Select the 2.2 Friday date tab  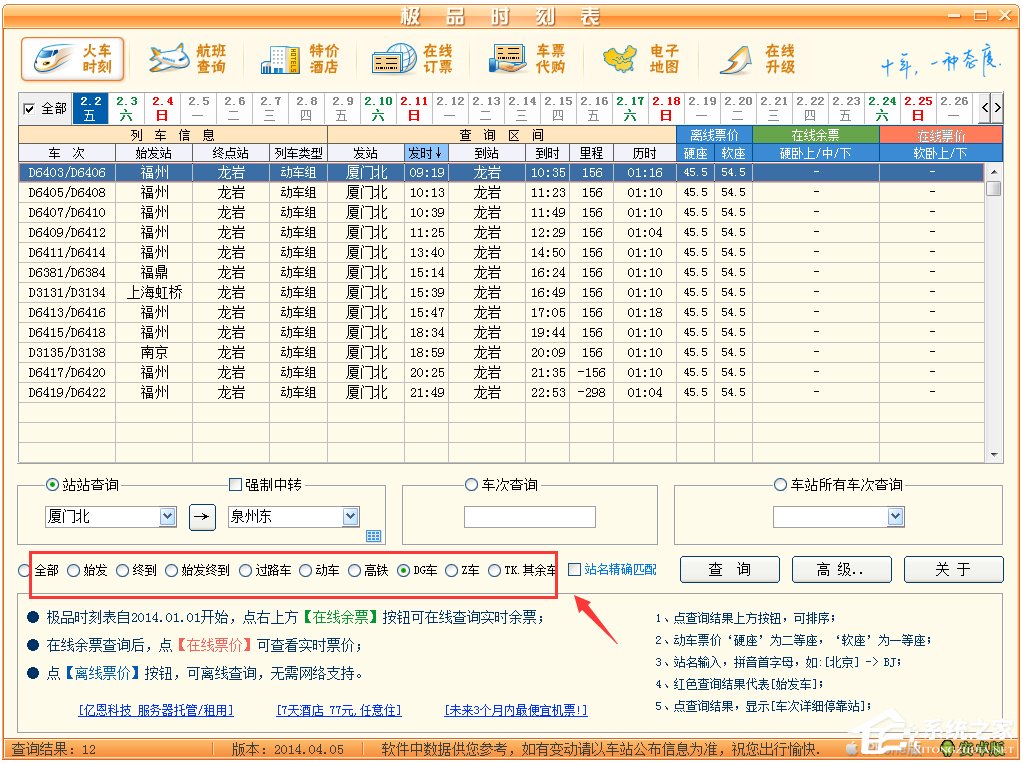click(x=90, y=108)
